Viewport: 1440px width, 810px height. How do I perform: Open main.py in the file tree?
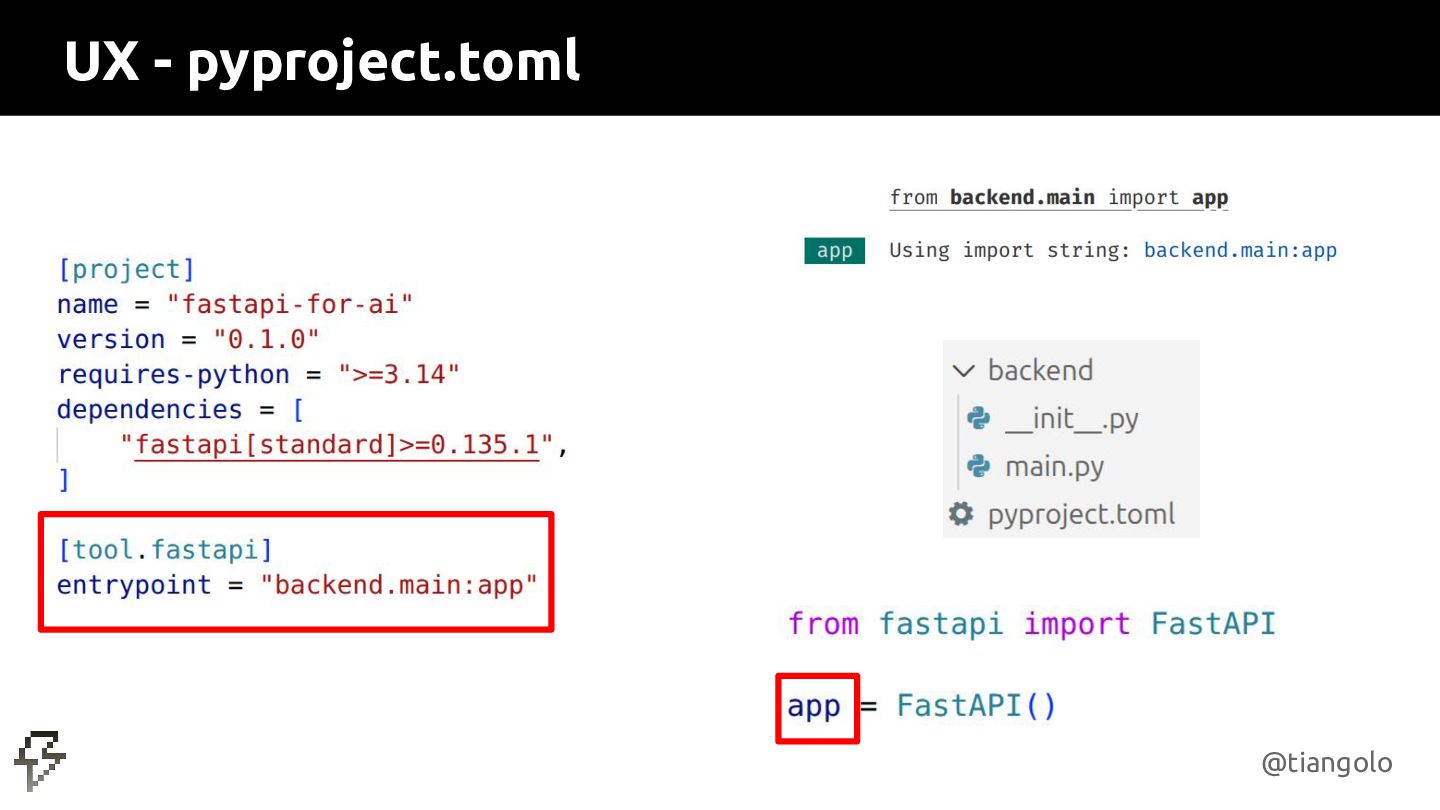point(1054,466)
